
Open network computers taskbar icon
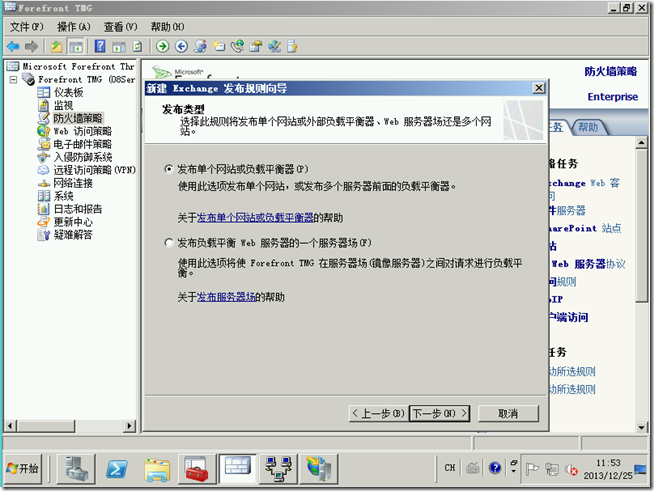click(x=278, y=468)
